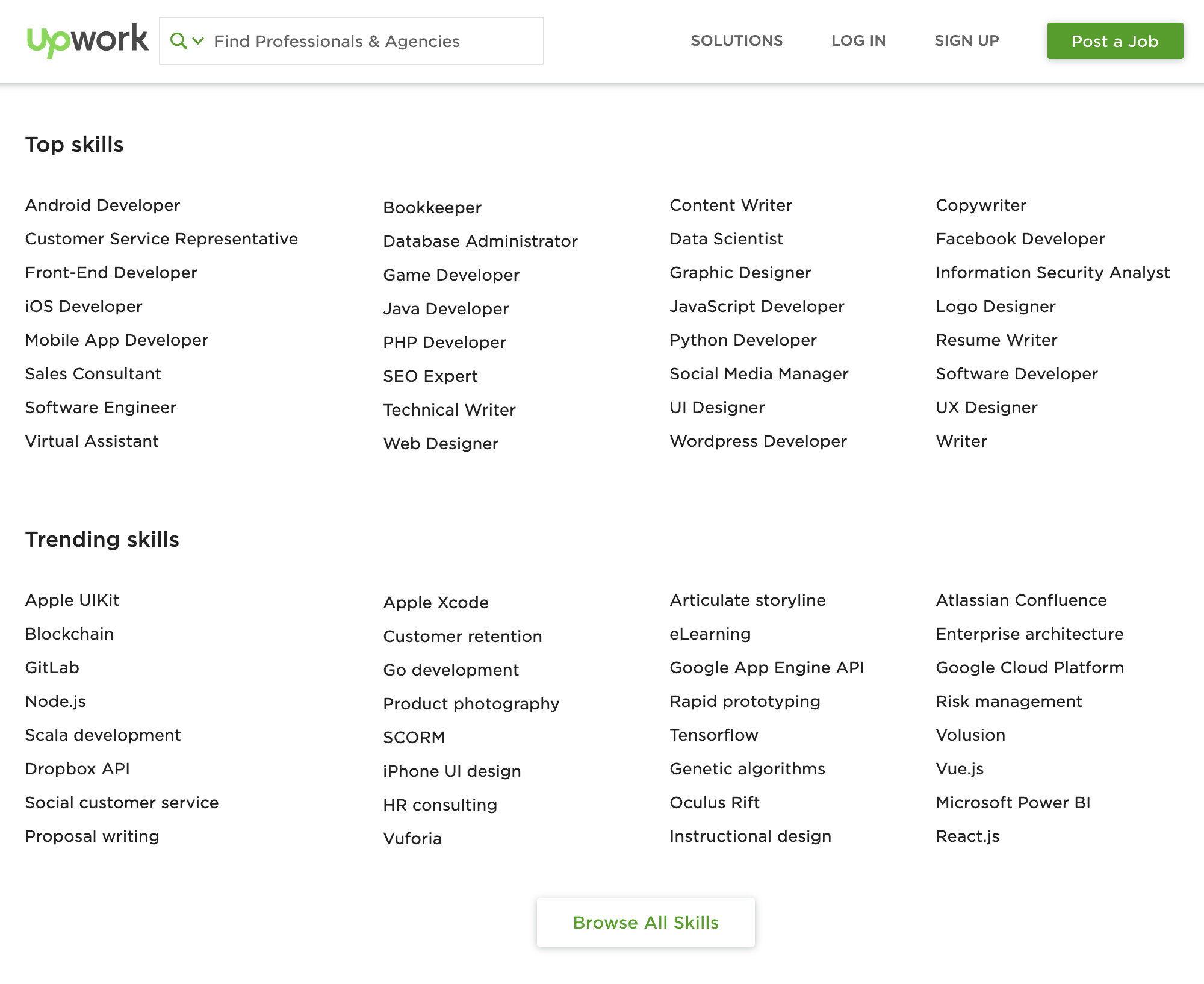Viewport: 1204px width, 984px height.
Task: Go to Wordpress Developer
Action: tap(758, 441)
